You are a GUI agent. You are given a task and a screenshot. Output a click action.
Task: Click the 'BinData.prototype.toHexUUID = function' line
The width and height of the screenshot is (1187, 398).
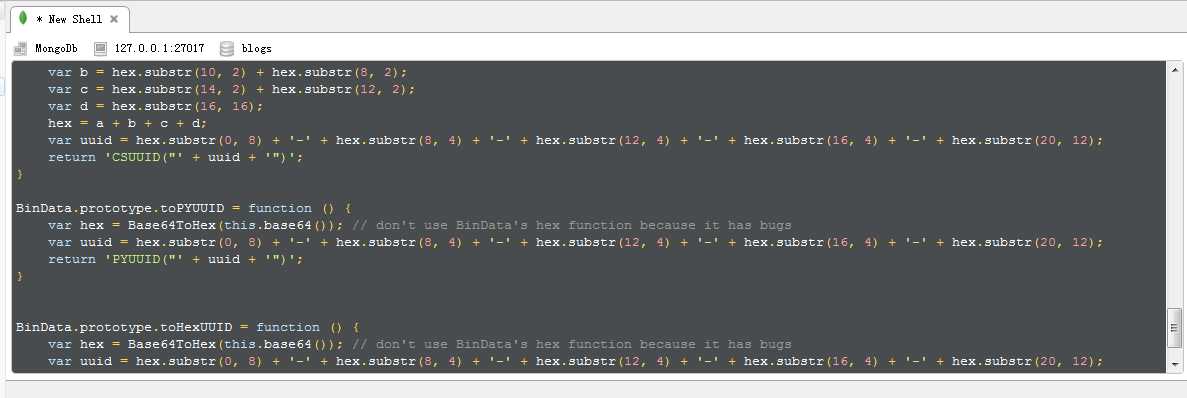(x=188, y=327)
